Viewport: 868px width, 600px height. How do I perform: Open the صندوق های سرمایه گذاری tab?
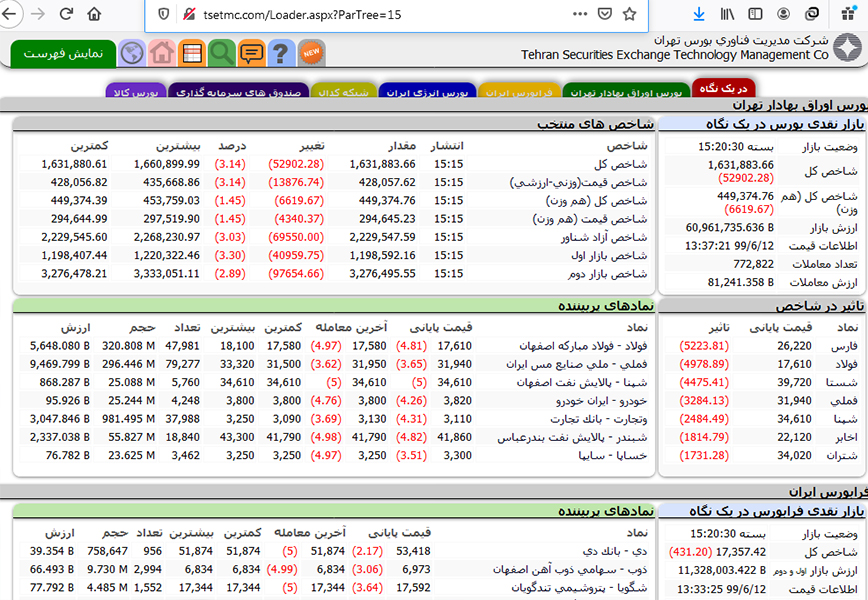tap(239, 91)
